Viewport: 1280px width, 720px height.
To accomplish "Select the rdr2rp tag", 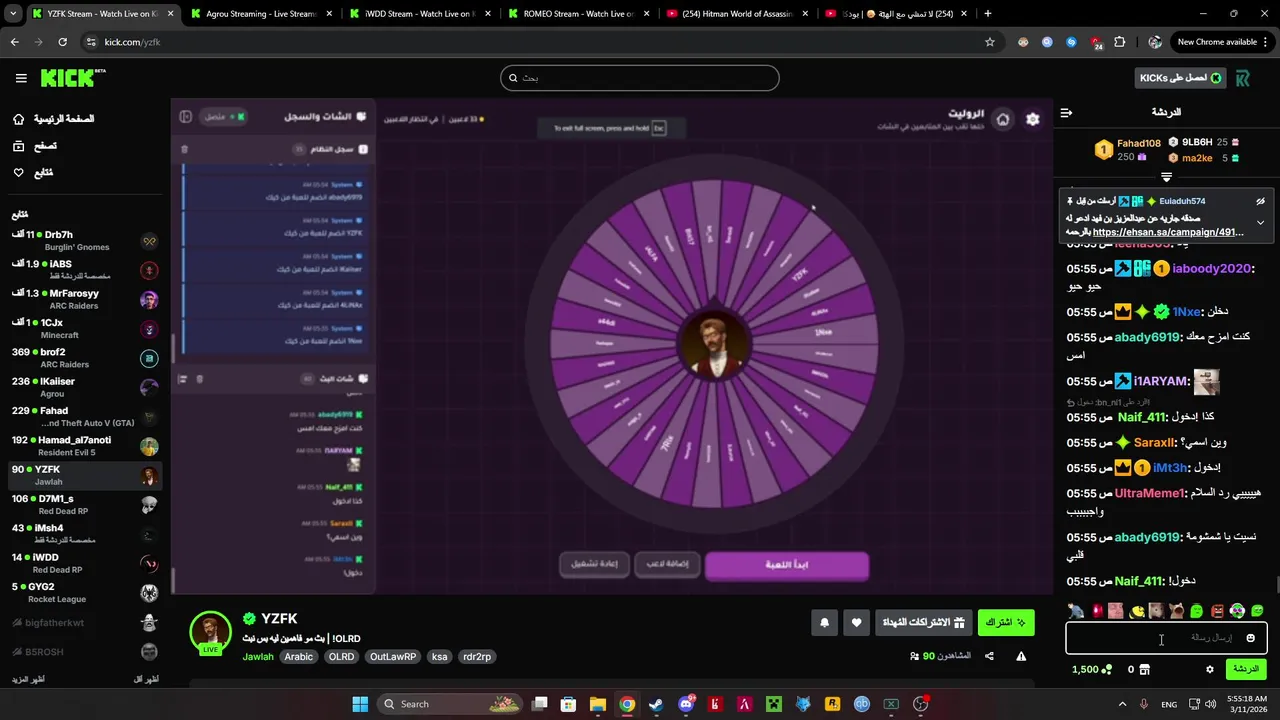I will coord(477,657).
